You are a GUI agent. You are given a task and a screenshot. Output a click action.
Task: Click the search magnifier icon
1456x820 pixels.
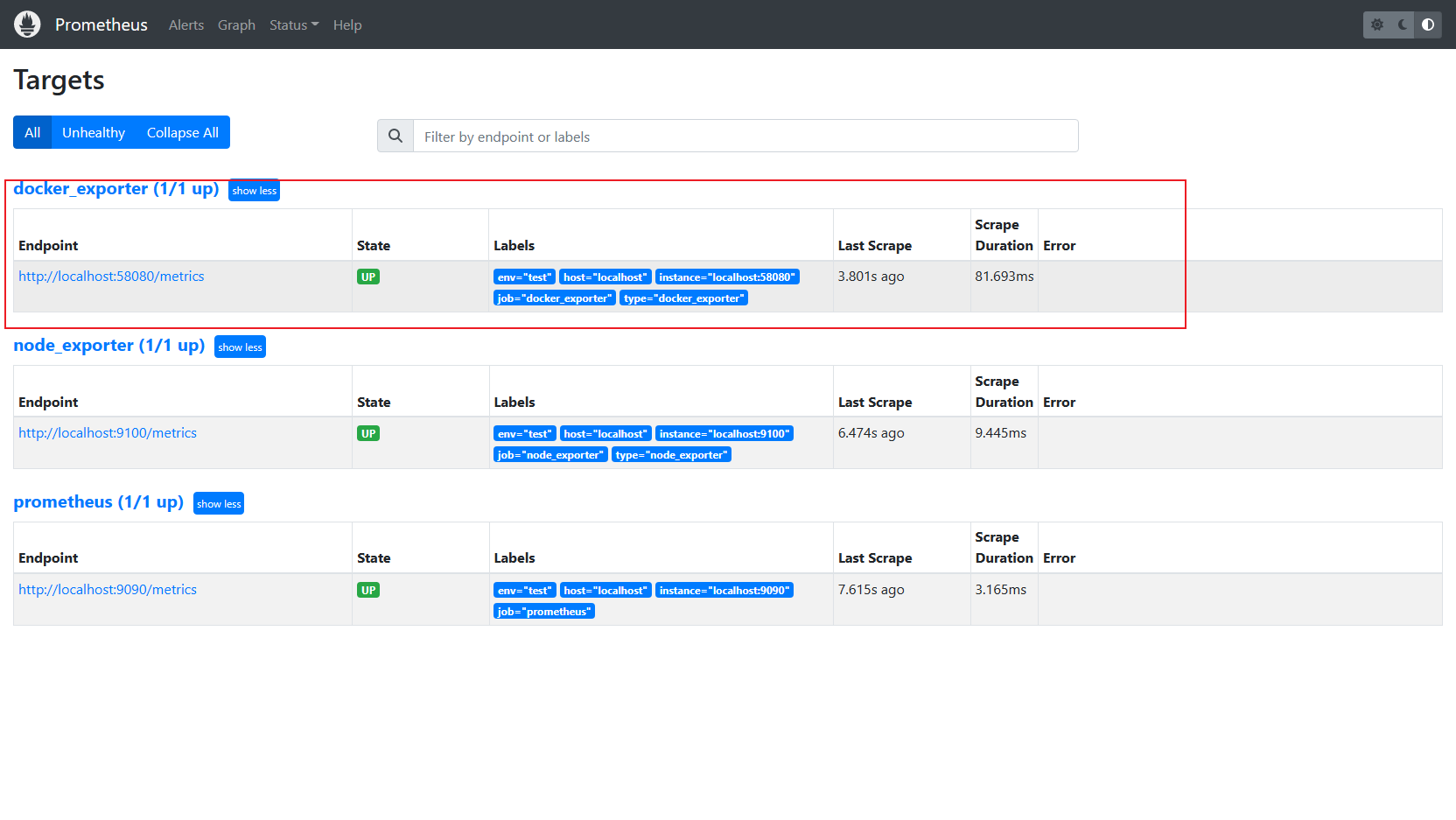point(395,136)
